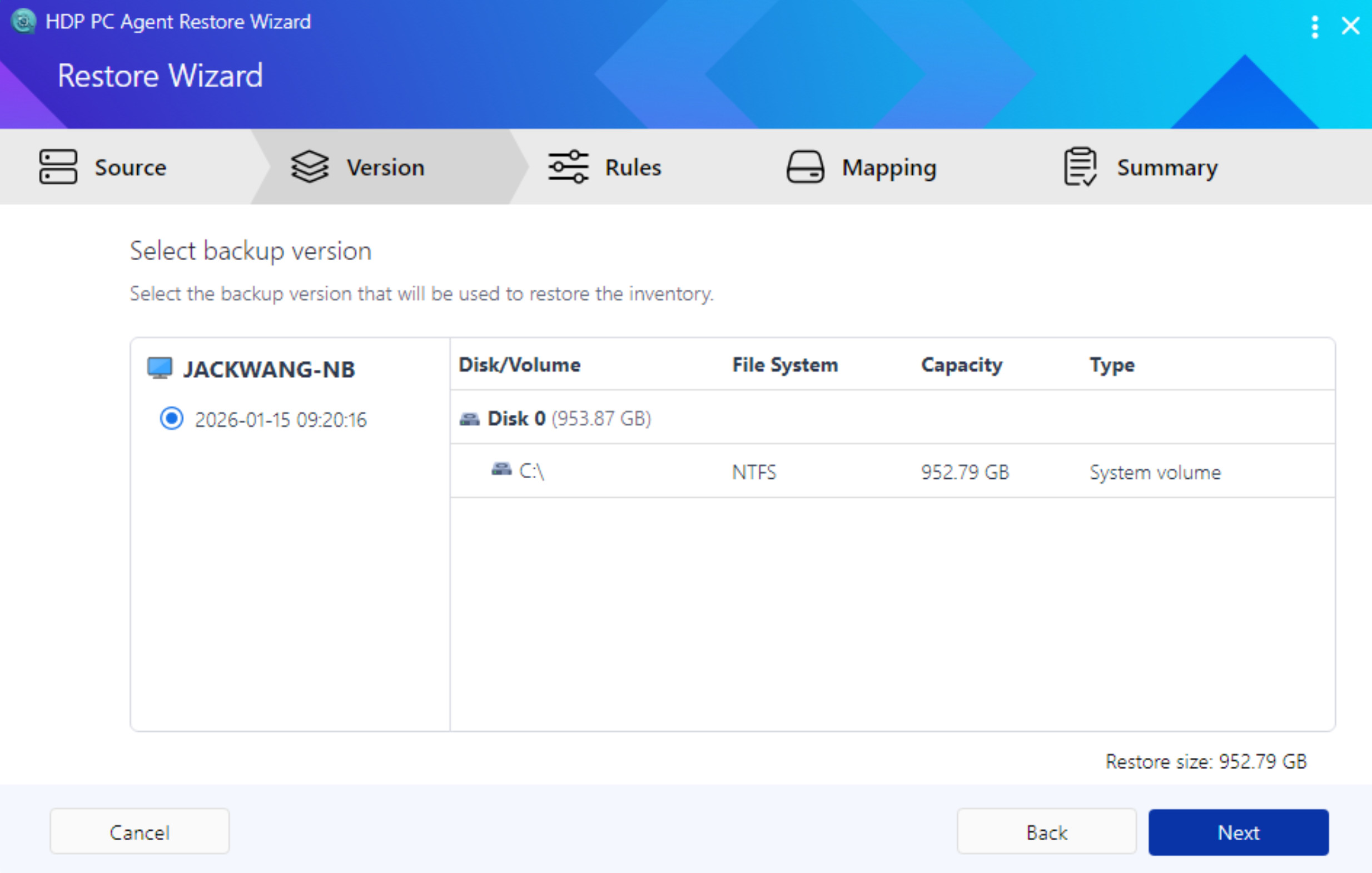Click the JACKWANG-NB computer monitor icon
Image resolution: width=1372 pixels, height=873 pixels.
pos(160,369)
